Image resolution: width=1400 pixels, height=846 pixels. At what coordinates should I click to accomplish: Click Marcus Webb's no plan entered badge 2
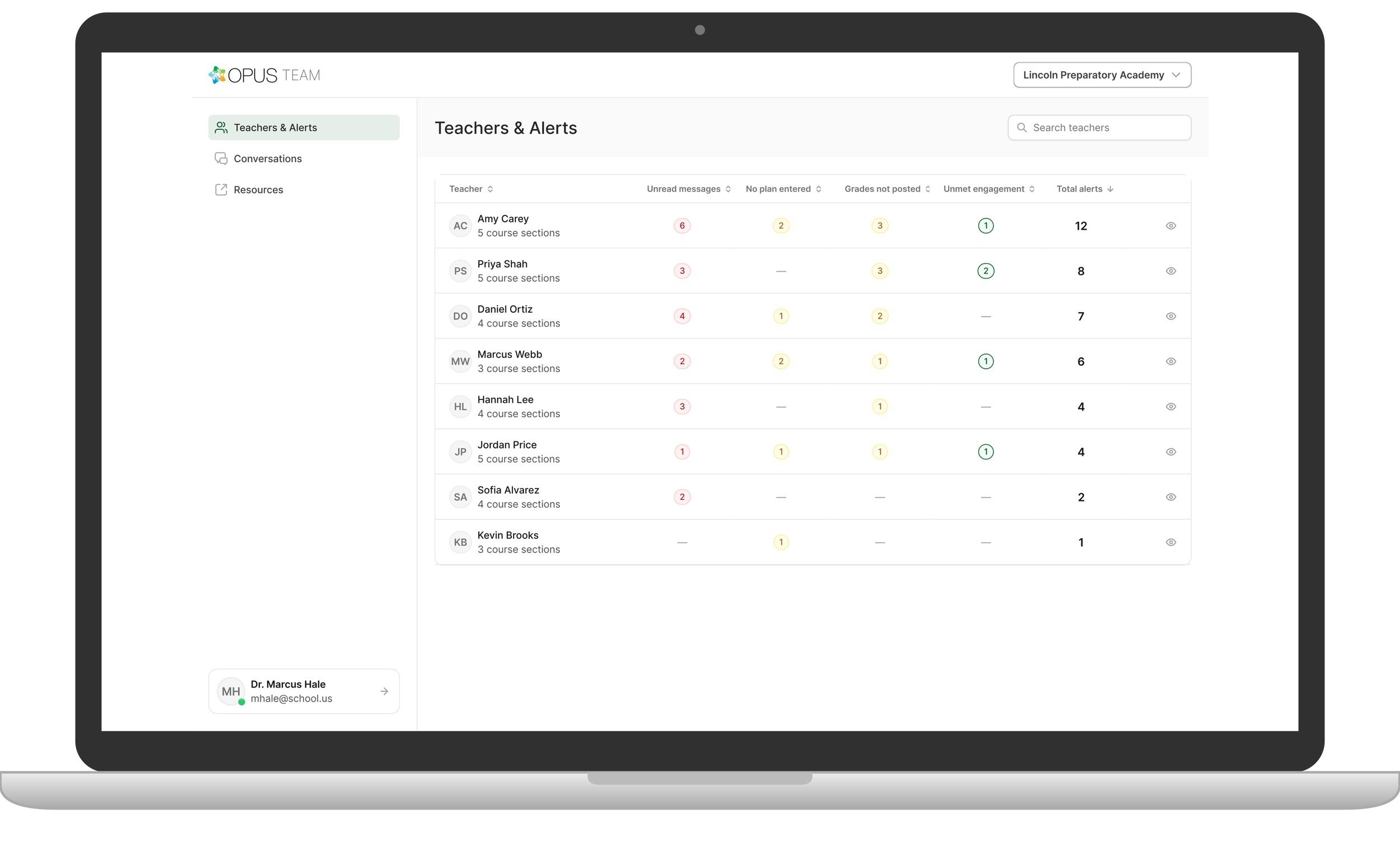[x=781, y=361]
